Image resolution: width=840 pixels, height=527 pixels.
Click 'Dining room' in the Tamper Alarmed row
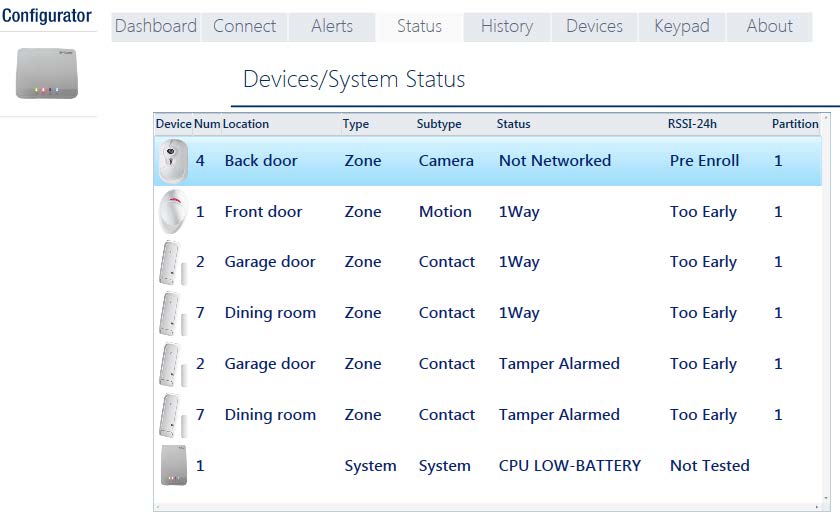(270, 415)
